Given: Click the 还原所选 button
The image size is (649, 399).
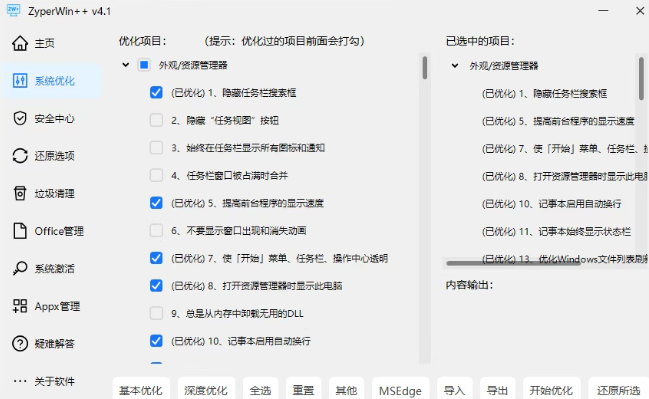Looking at the screenshot, I should (x=618, y=389).
